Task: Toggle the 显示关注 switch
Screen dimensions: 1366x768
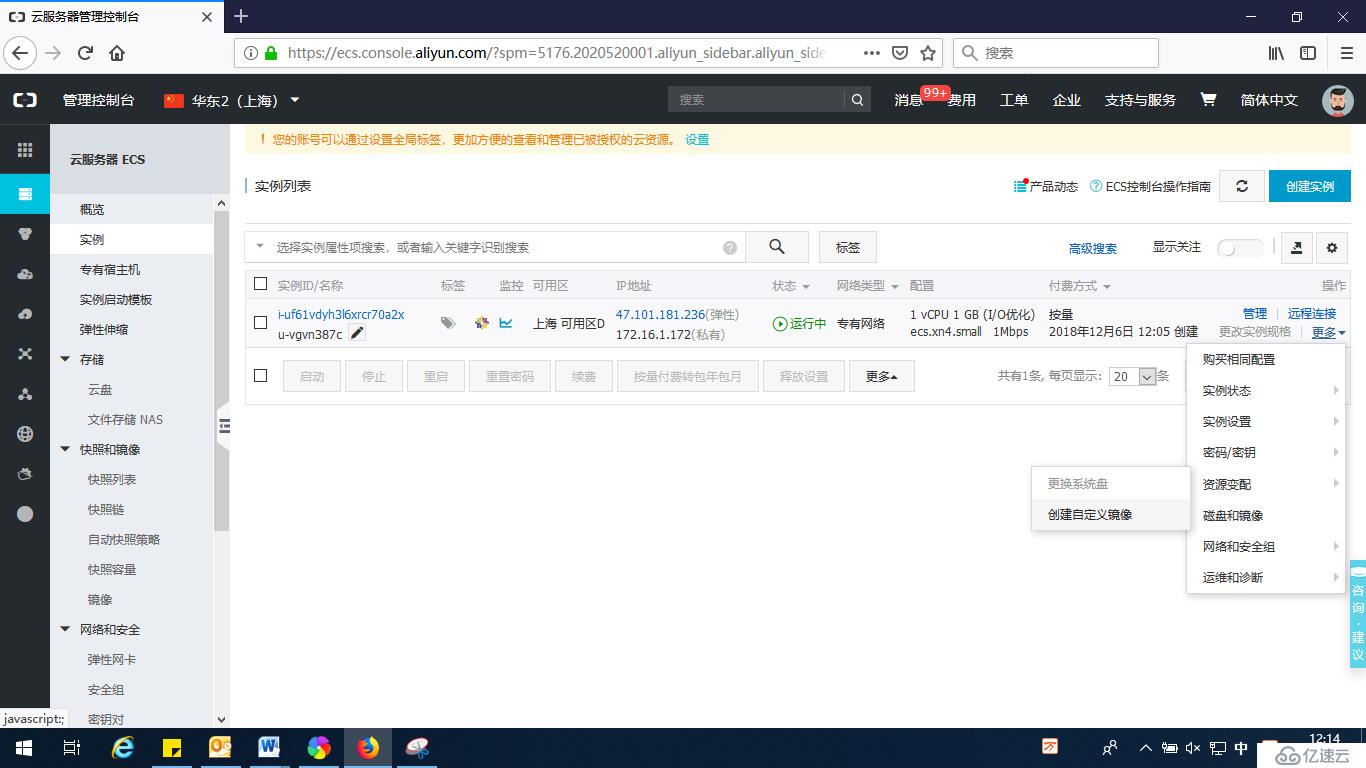Action: click(x=1240, y=248)
